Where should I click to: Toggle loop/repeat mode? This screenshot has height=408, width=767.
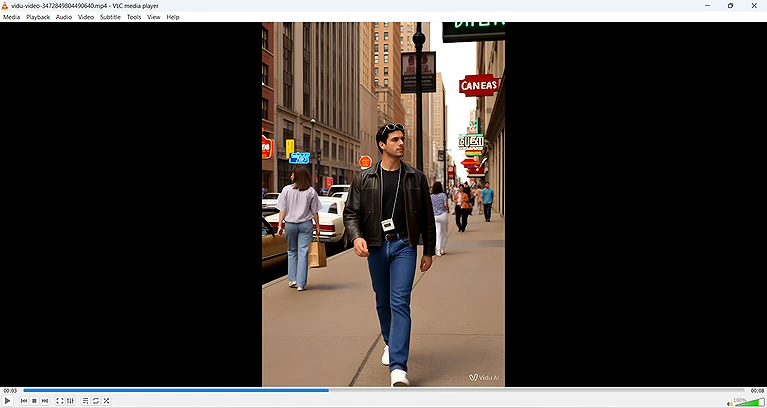pyautogui.click(x=96, y=401)
